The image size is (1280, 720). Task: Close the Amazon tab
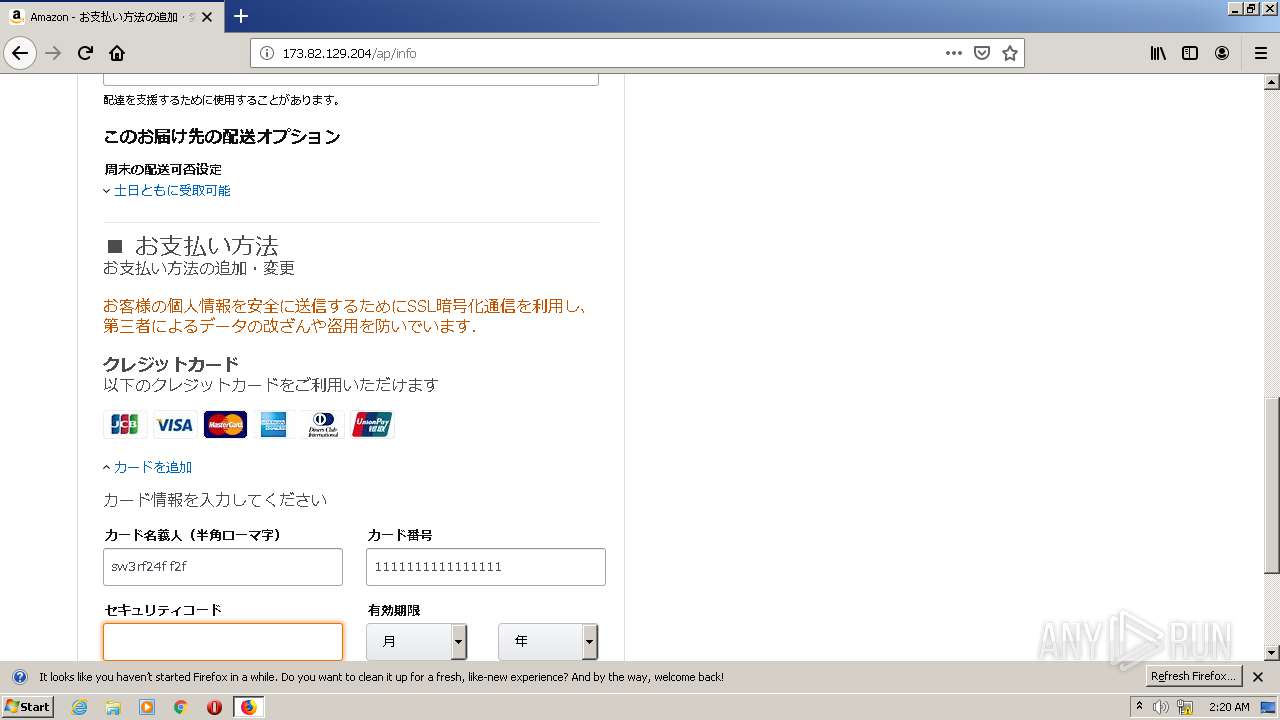point(207,17)
